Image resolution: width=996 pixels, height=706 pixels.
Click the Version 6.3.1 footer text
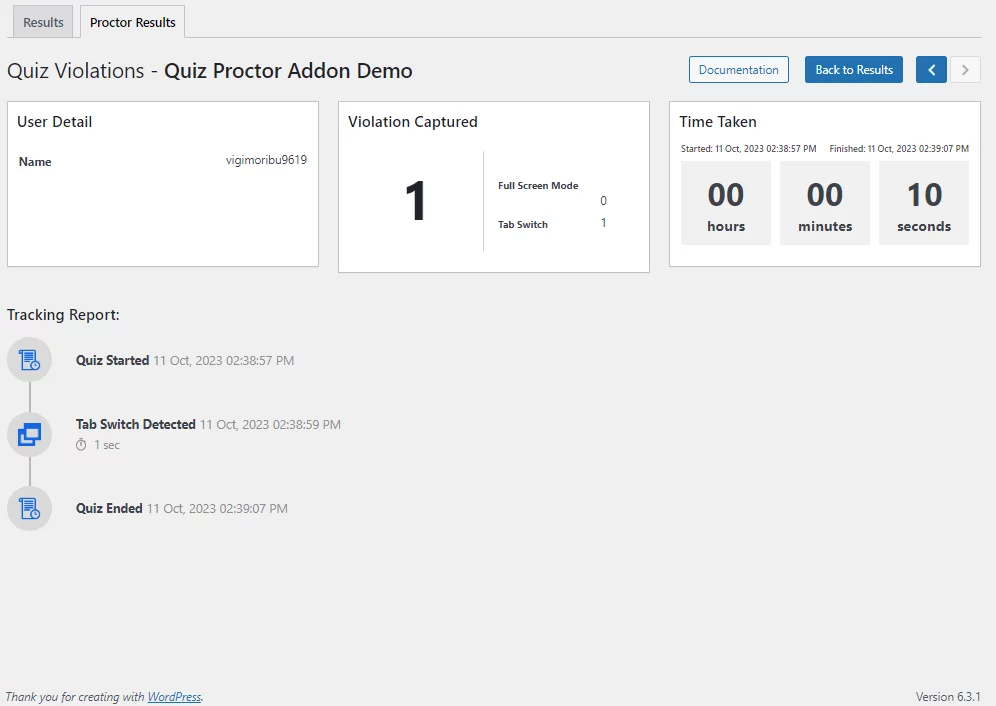[x=948, y=696]
